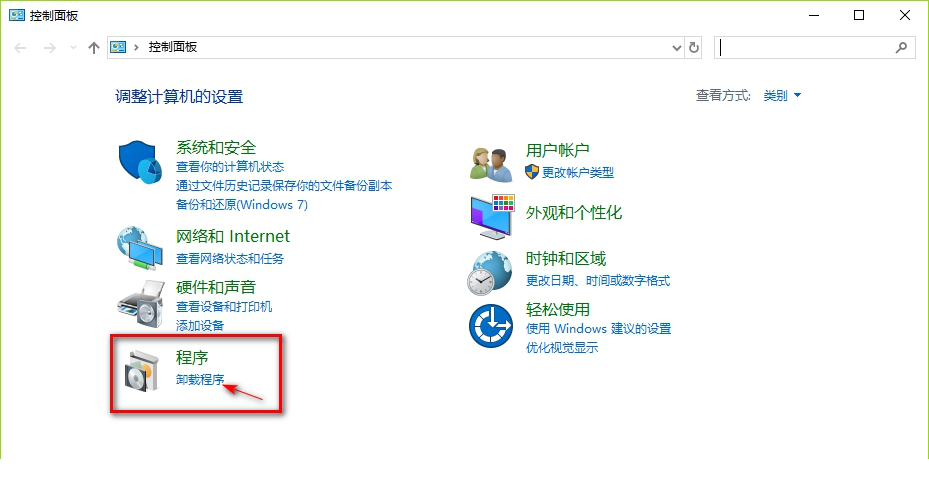The width and height of the screenshot is (929, 477).
Task: Click the Programs disc box icon
Action: click(x=143, y=370)
